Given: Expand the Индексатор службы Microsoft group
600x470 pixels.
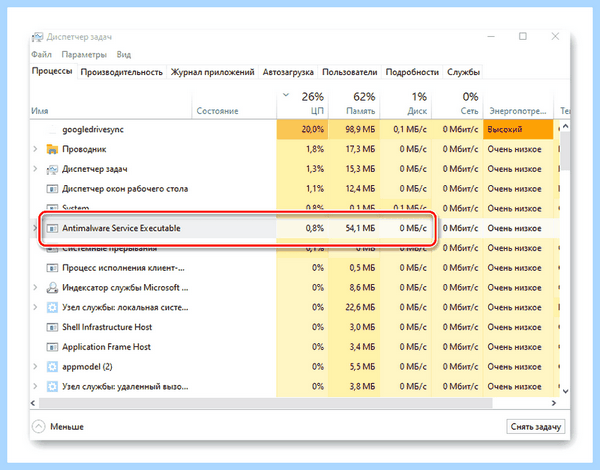Looking at the screenshot, I should tap(35, 287).
